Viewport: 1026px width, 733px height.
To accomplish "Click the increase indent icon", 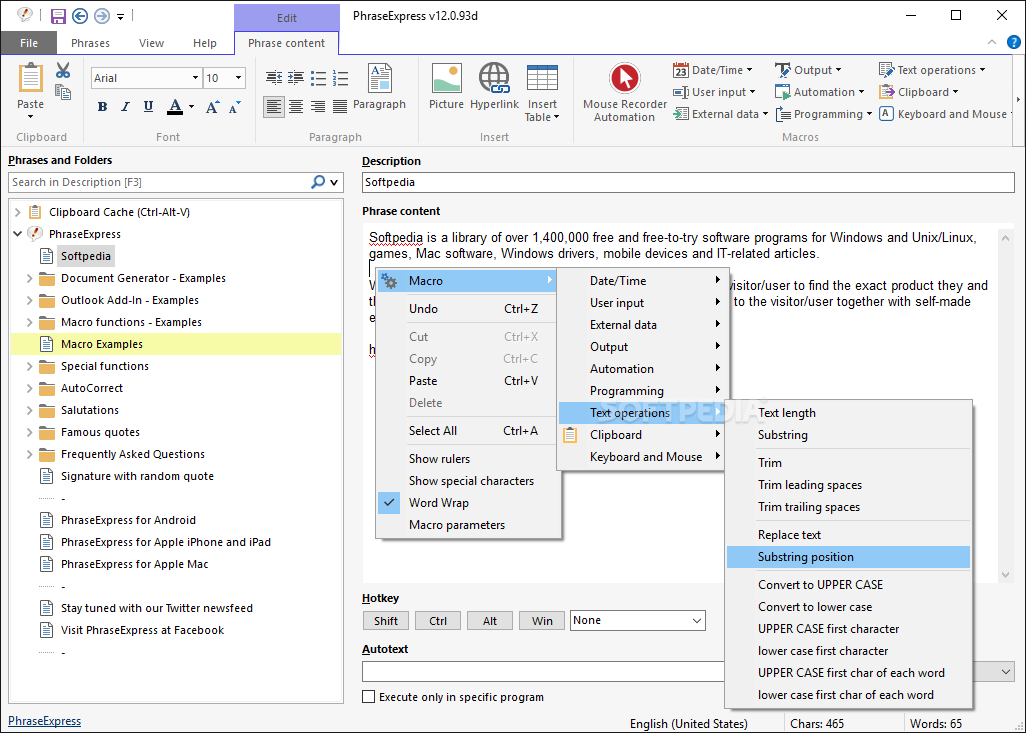I will tap(296, 78).
